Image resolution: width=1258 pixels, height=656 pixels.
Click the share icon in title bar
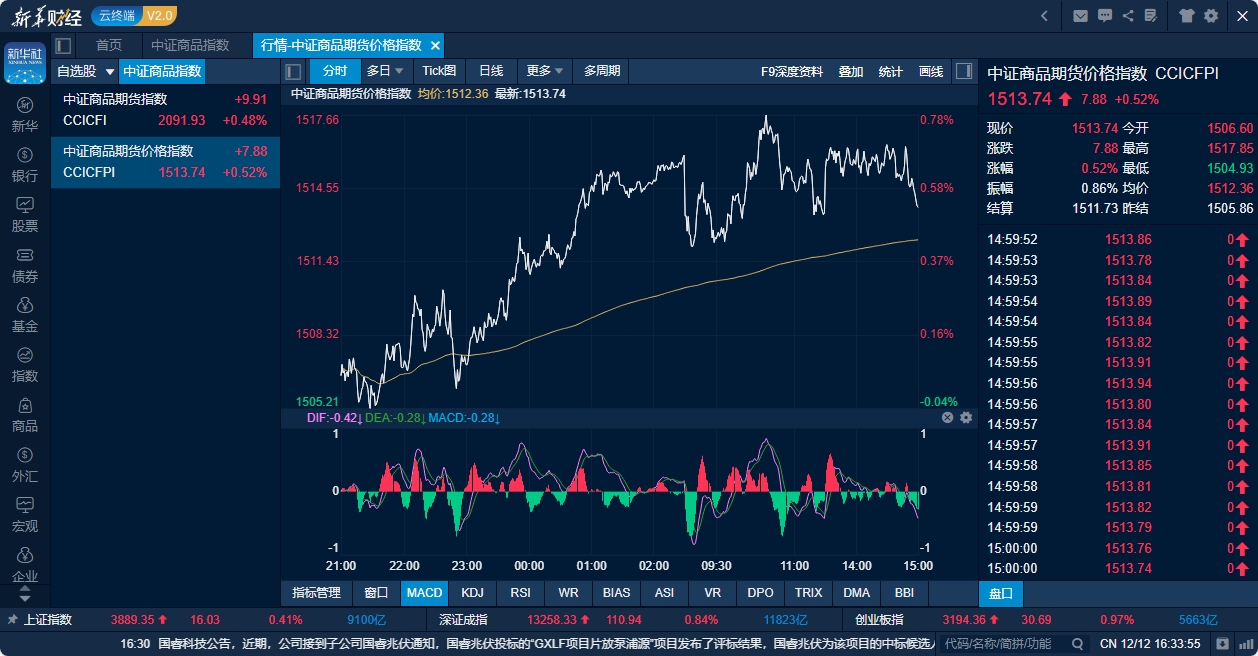(x=1128, y=16)
